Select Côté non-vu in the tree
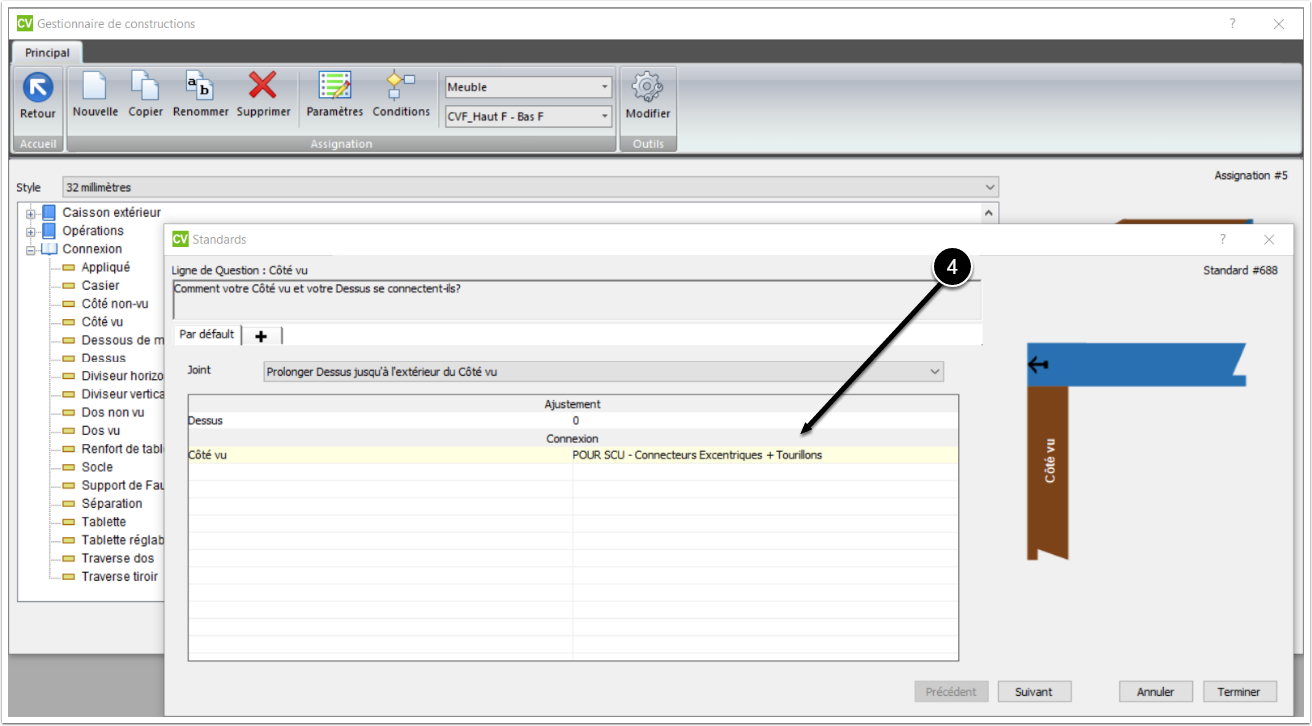Viewport: 1312px width, 726px height. point(114,303)
